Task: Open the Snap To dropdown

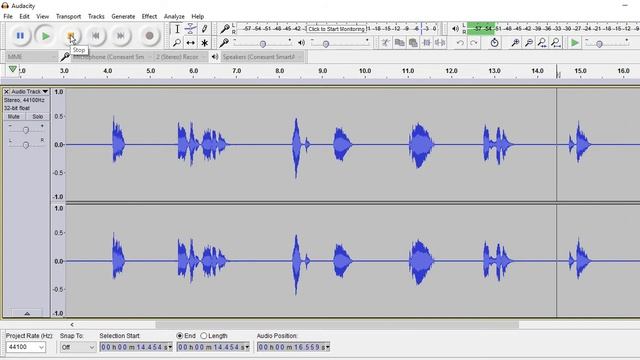Action: click(x=78, y=347)
